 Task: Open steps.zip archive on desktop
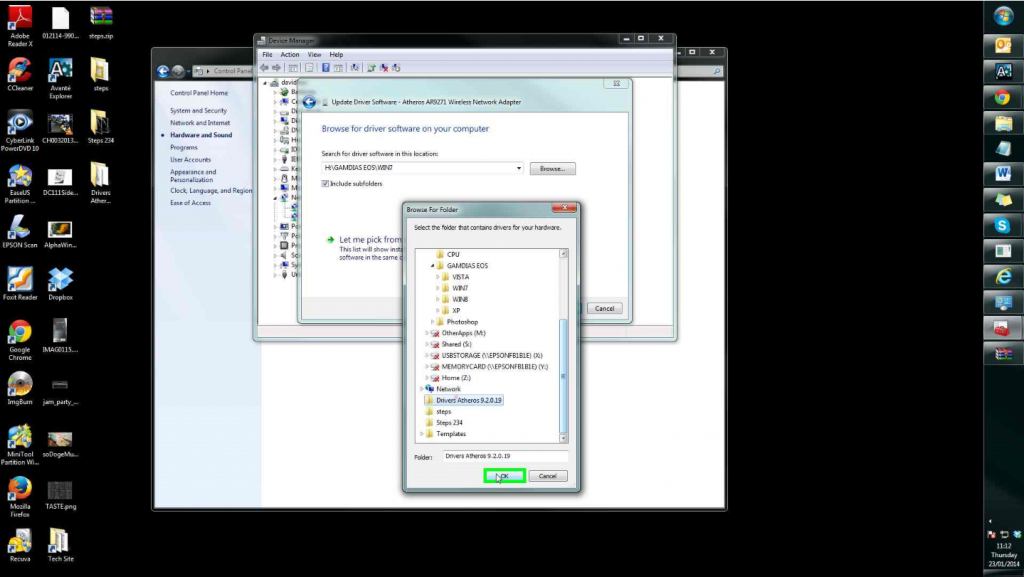tap(101, 22)
